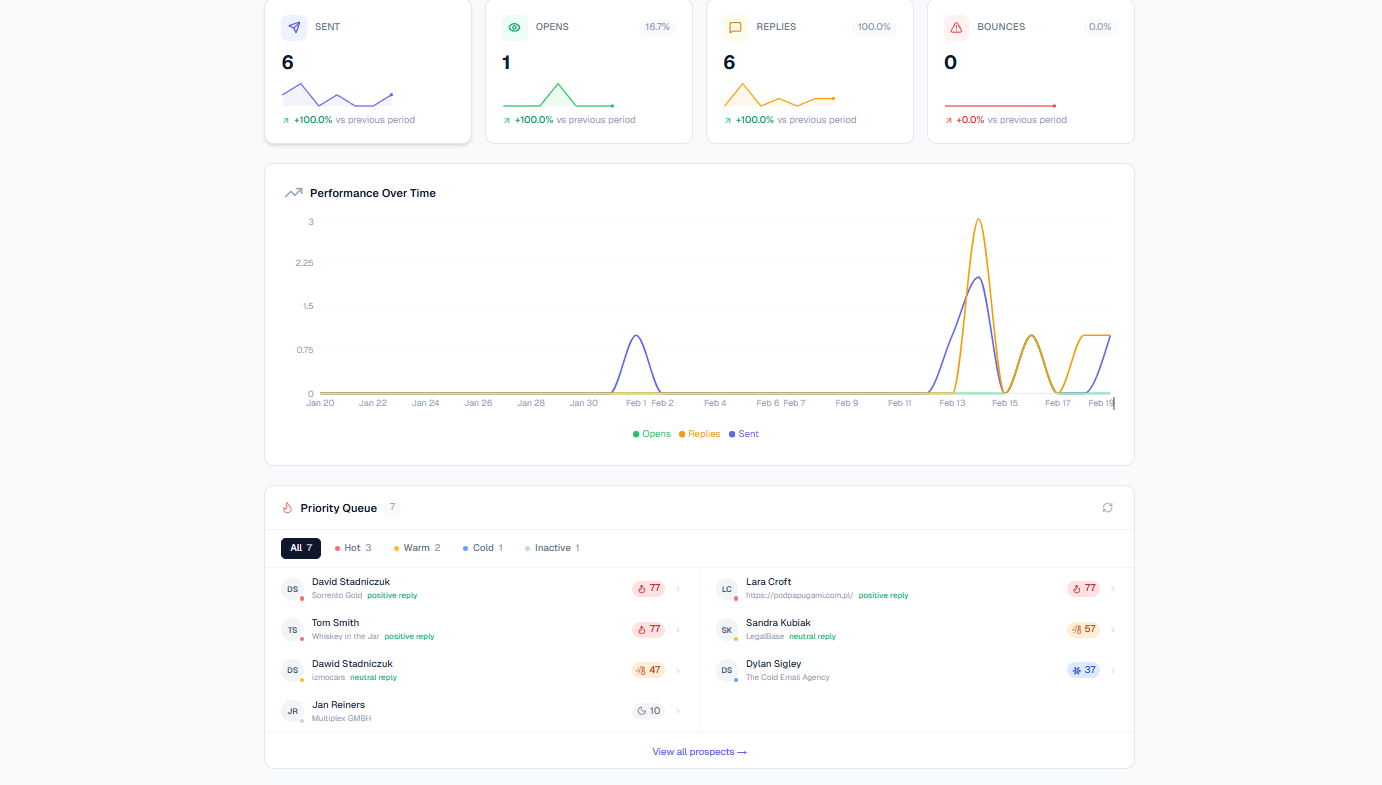Click the Replies chat bubble icon

point(735,27)
